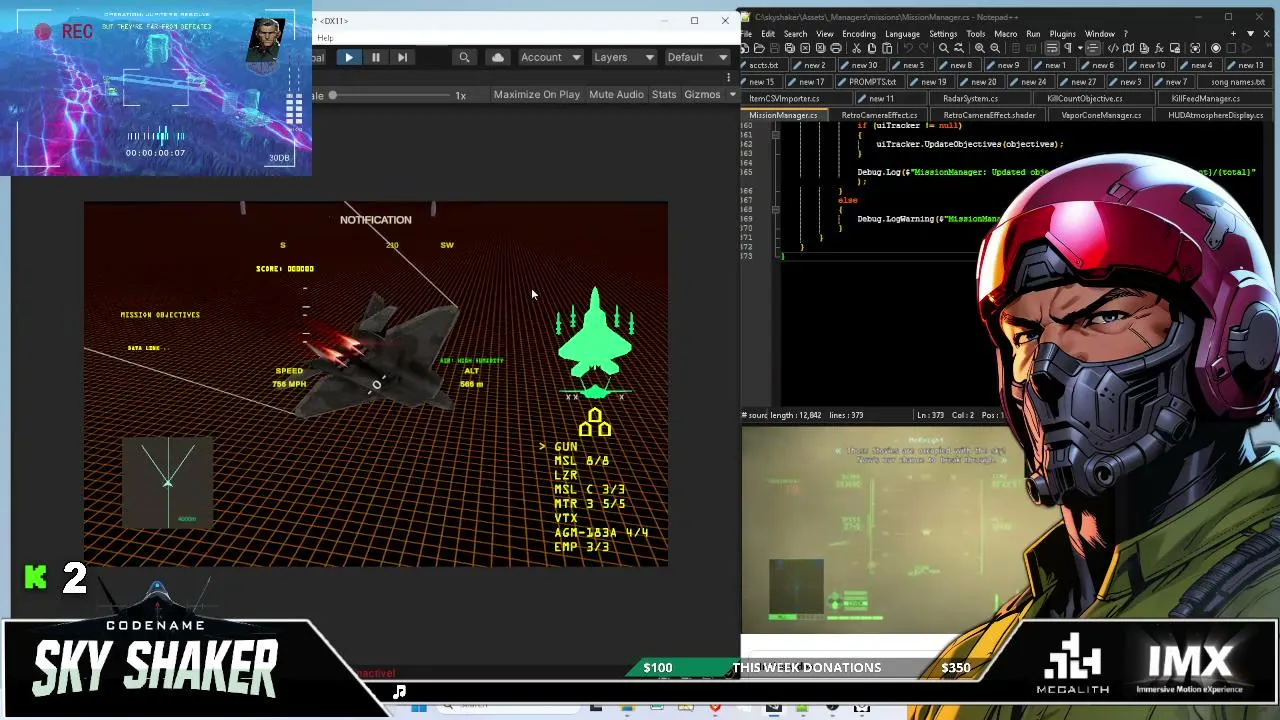Image resolution: width=1280 pixels, height=720 pixels.
Task: Add a new Notepad++ tab with plus
Action: [x=1233, y=34]
